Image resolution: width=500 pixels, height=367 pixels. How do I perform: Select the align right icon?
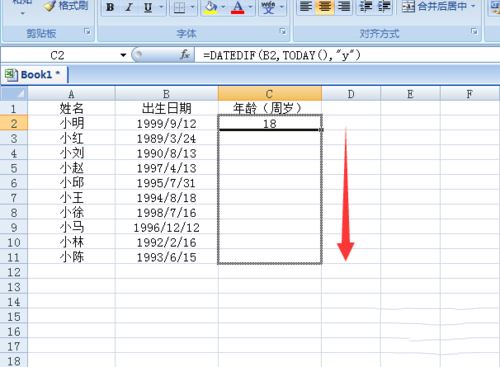pyautogui.click(x=343, y=7)
